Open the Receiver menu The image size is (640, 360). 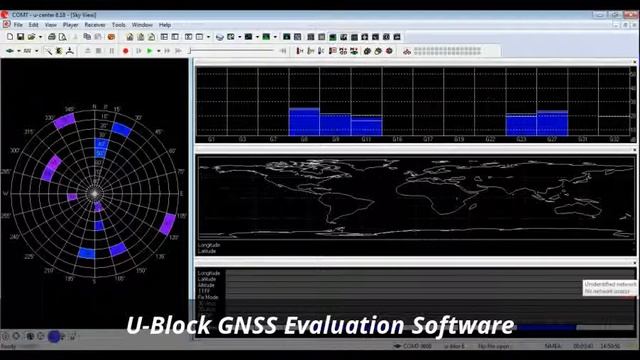[95, 25]
